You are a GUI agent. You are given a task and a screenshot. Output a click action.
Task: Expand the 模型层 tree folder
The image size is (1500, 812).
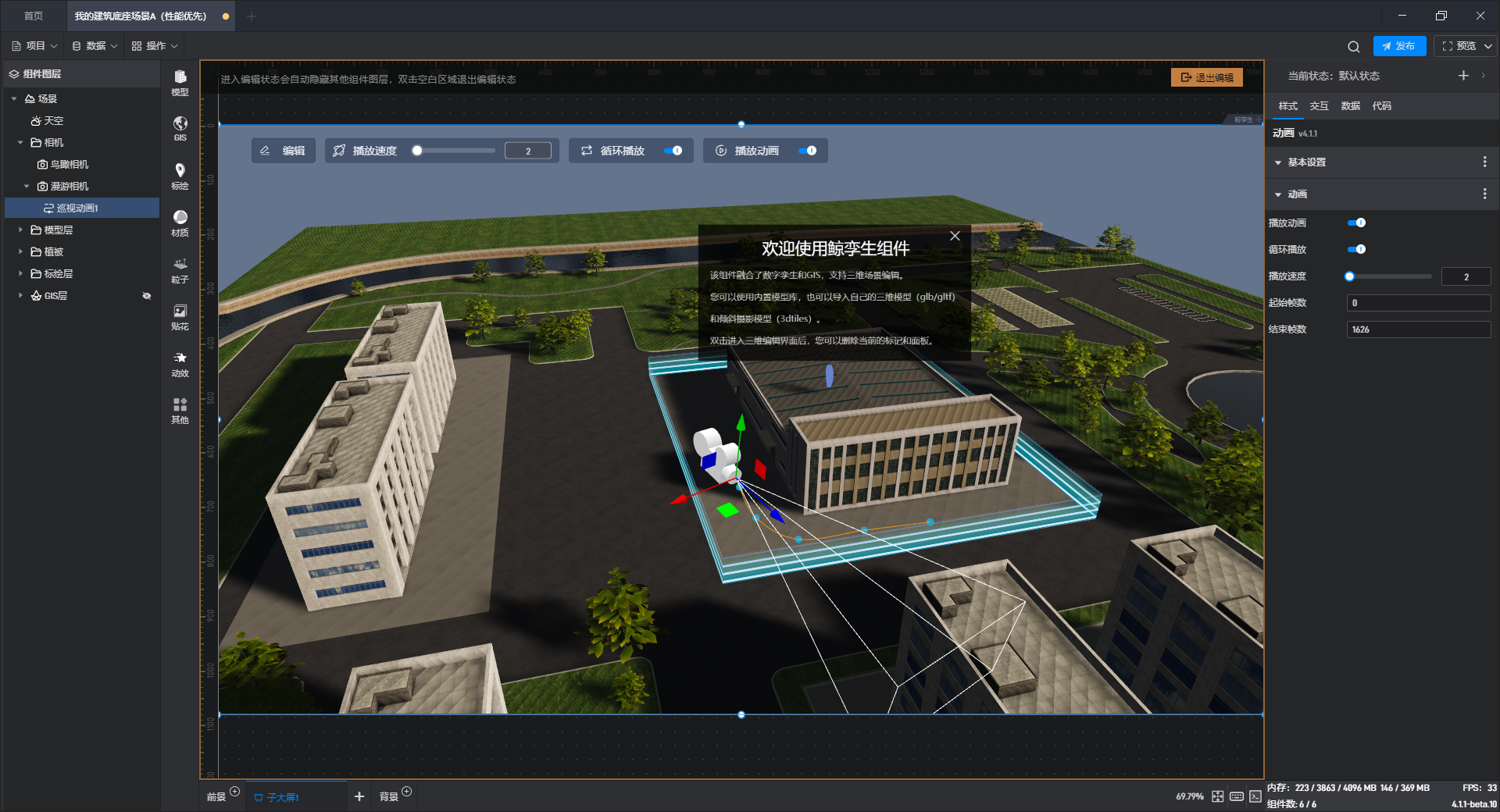coord(20,230)
